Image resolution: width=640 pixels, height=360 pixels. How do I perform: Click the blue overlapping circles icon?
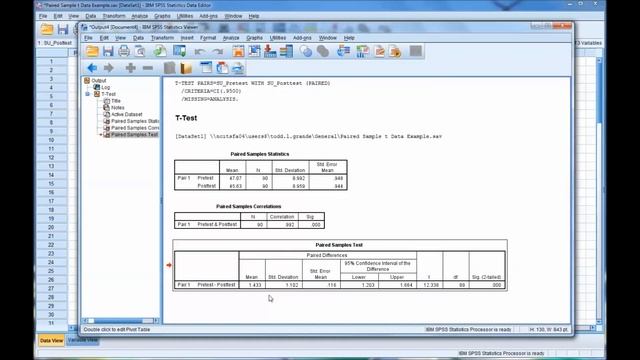point(306,51)
